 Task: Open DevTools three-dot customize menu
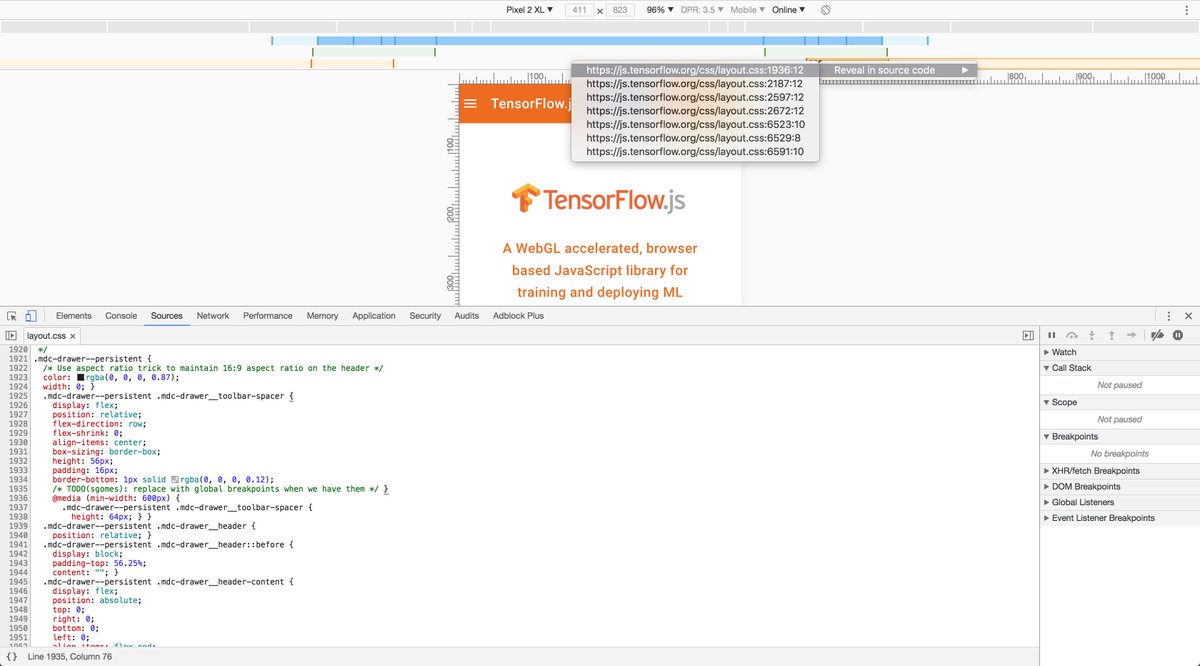point(1168,316)
